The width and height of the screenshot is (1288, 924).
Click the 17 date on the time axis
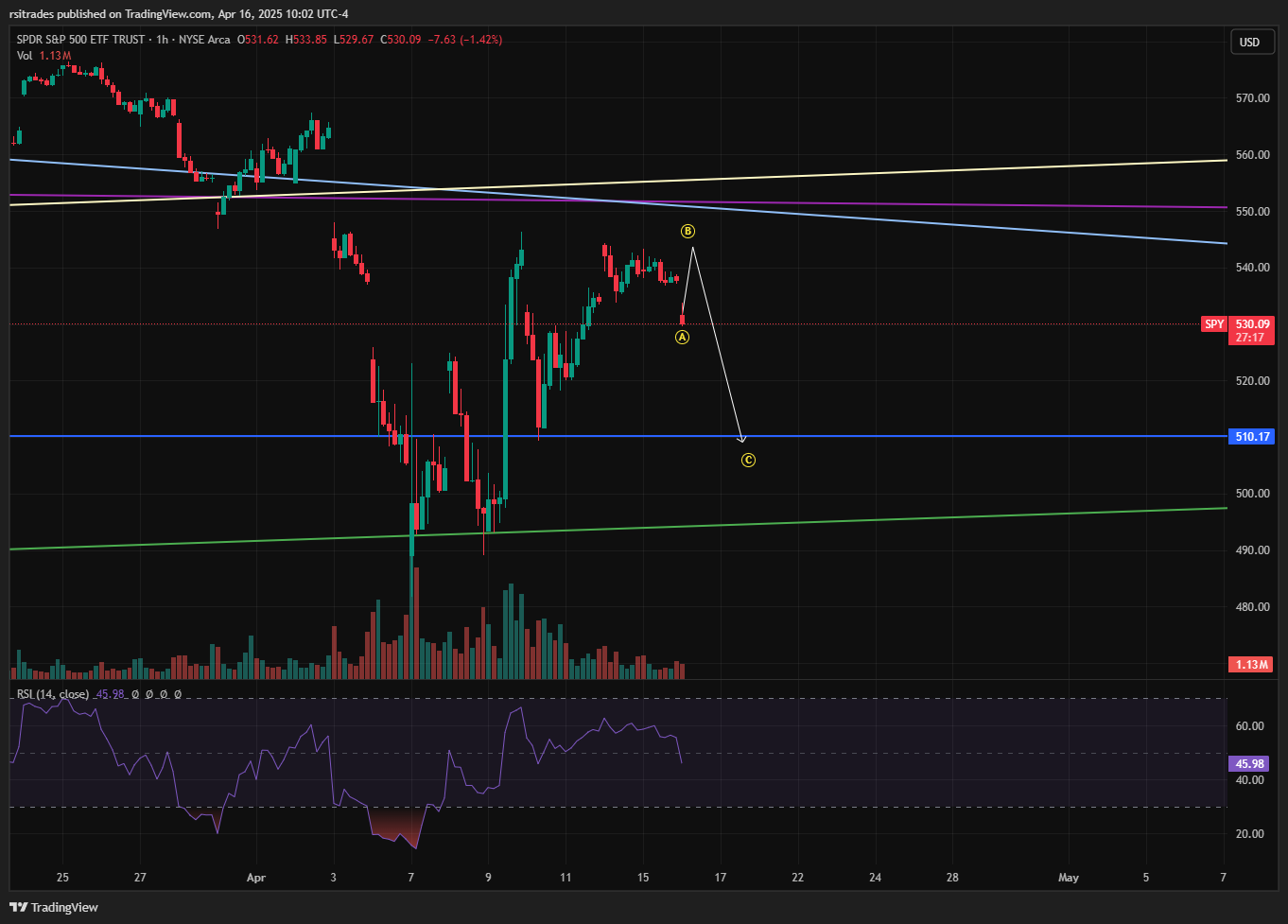(x=721, y=878)
